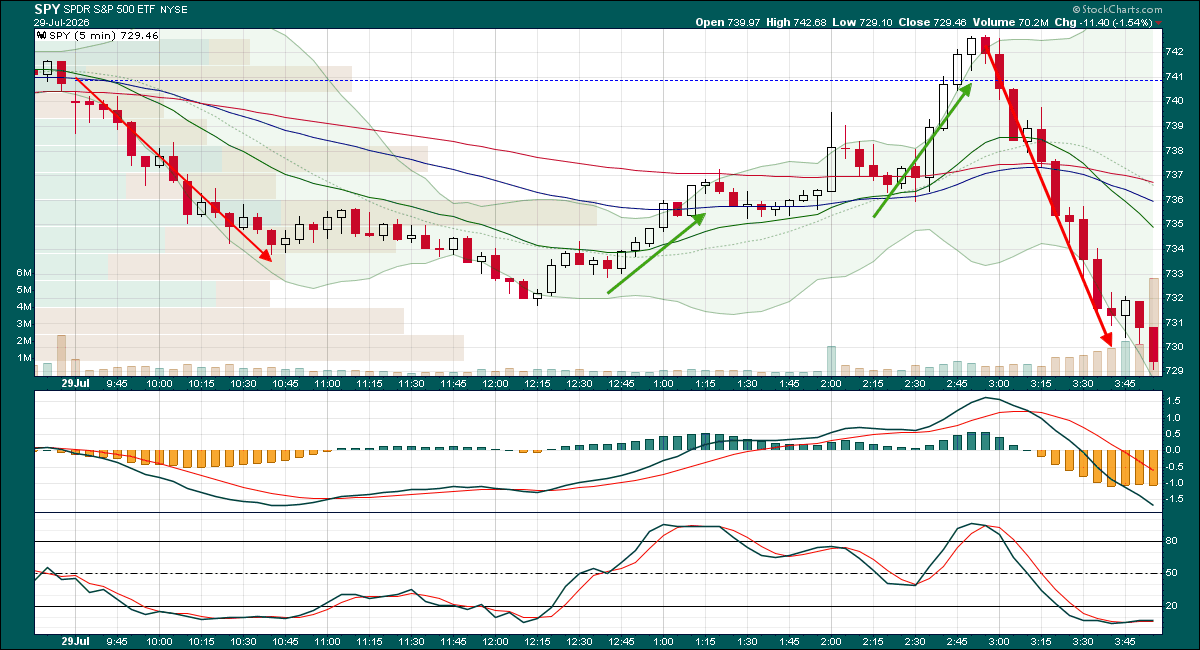Image resolution: width=1200 pixels, height=650 pixels.
Task: Click the 741 price axis label
Action: coord(1176,77)
